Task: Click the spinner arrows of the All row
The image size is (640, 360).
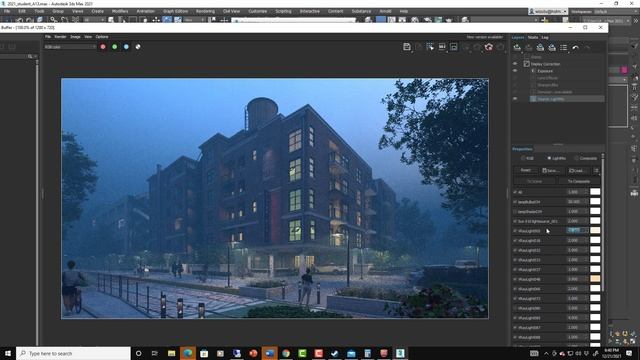Action: [x=587, y=192]
